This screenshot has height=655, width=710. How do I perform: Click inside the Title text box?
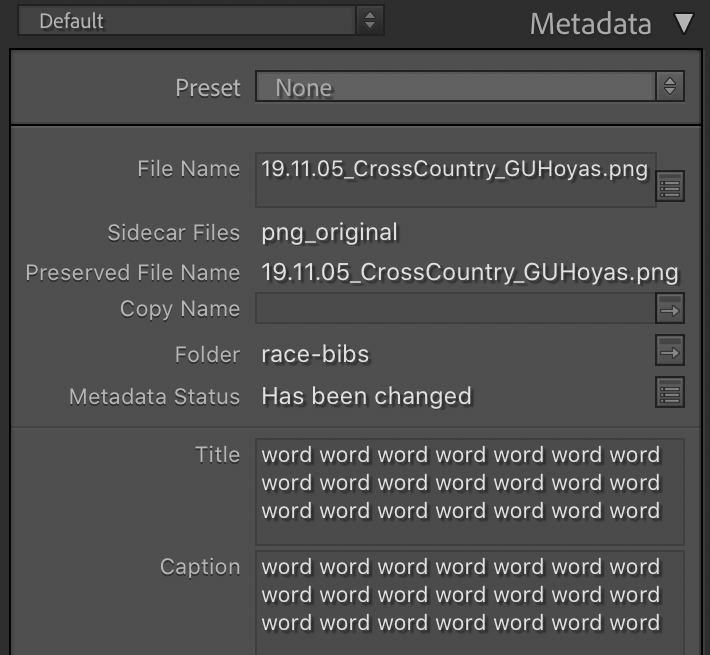point(469,490)
